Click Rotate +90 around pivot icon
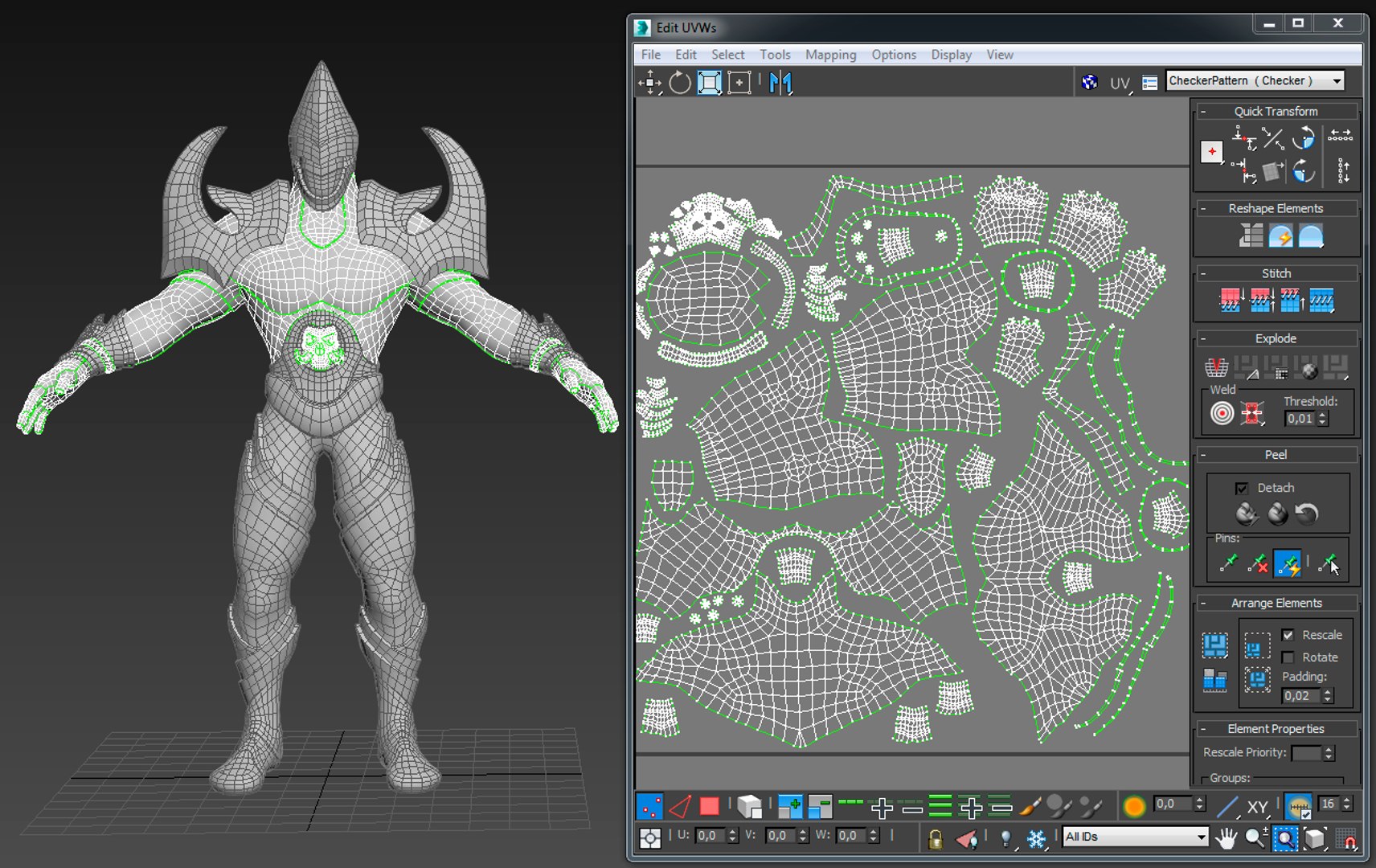 [1304, 139]
